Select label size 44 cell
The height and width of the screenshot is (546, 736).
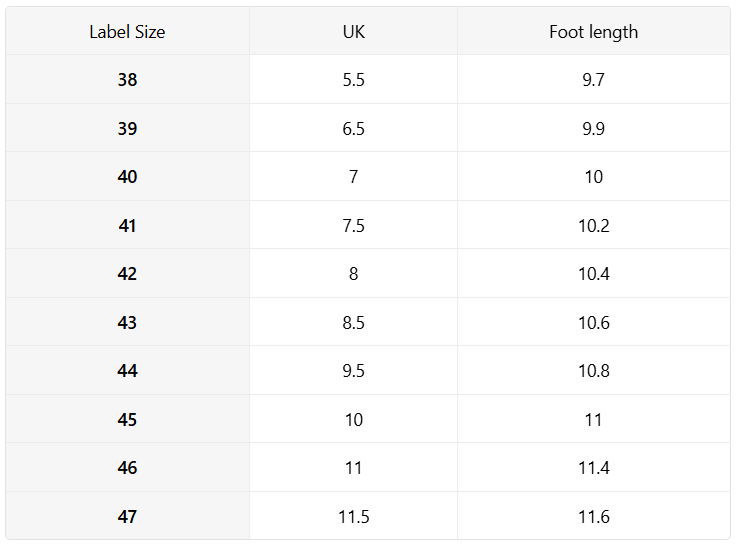click(x=127, y=371)
